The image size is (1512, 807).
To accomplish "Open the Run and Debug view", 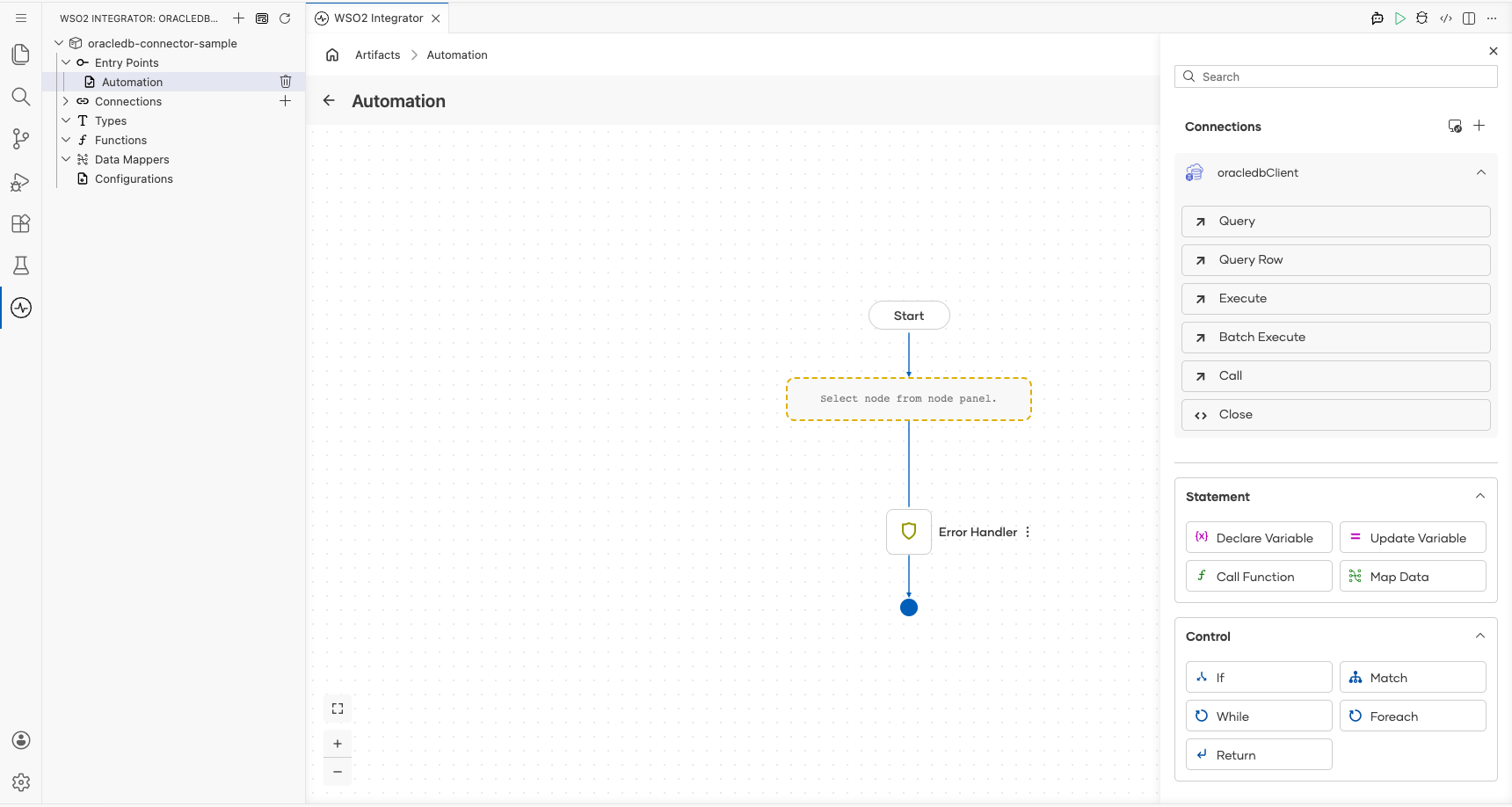I will pos(21,181).
